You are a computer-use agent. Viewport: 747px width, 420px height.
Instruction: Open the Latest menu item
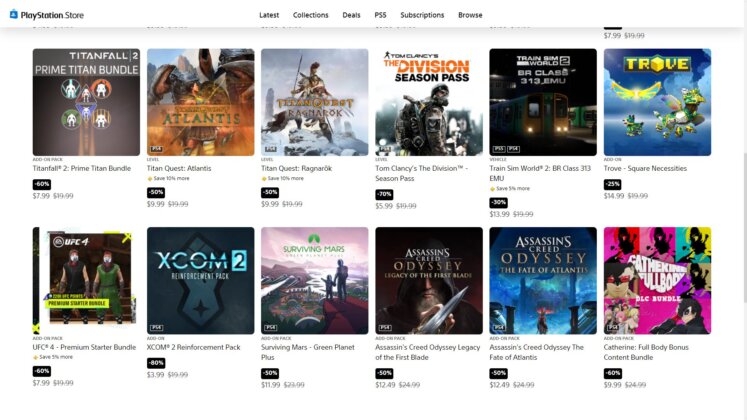click(269, 15)
